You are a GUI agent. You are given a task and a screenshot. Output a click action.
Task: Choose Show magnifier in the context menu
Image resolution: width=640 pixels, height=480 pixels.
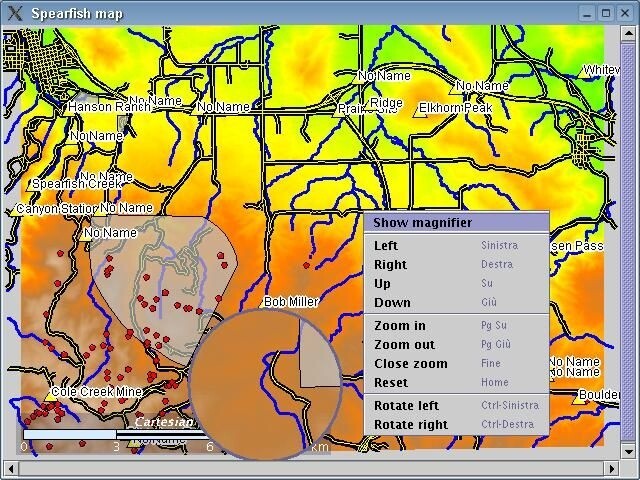456,223
